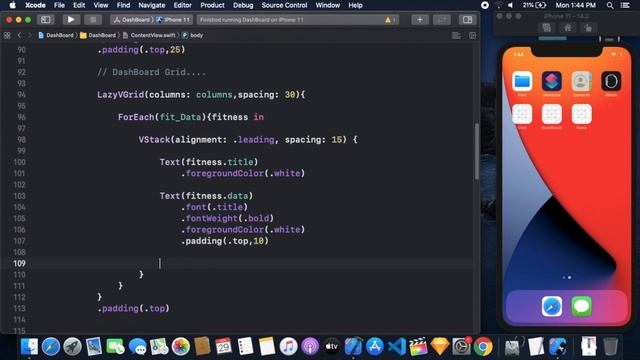Open the Product menu
Image resolution: width=640 pixels, height=360 pixels.
coord(212,5)
